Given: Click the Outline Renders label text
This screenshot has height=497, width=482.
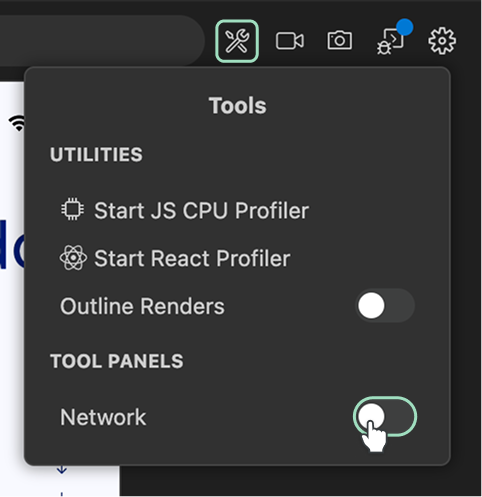Looking at the screenshot, I should pos(142,306).
